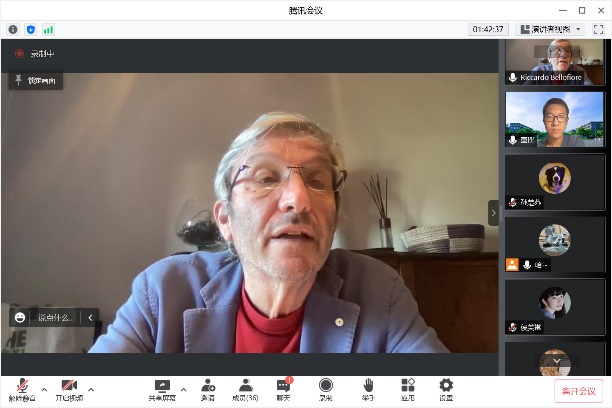Enter full screen mode via top-right icon
The height and width of the screenshot is (408, 612).
pos(598,29)
